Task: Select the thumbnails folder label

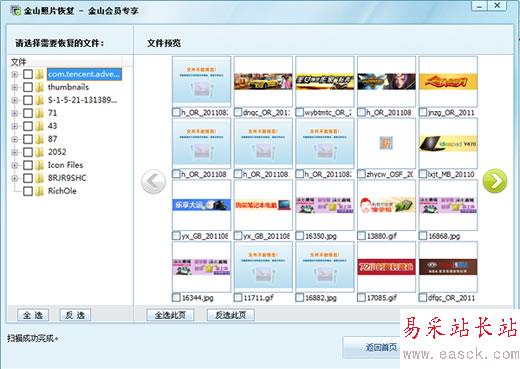Action: click(68, 87)
